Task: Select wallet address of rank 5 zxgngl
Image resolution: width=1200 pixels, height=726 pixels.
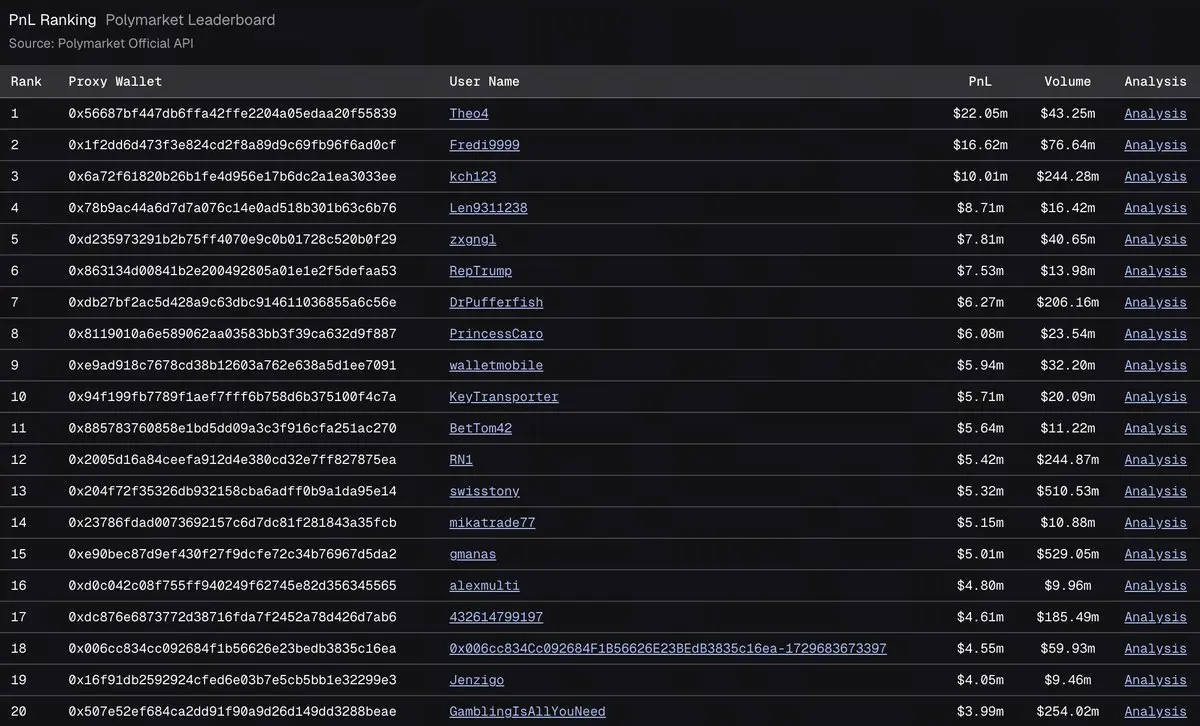Action: (232, 240)
